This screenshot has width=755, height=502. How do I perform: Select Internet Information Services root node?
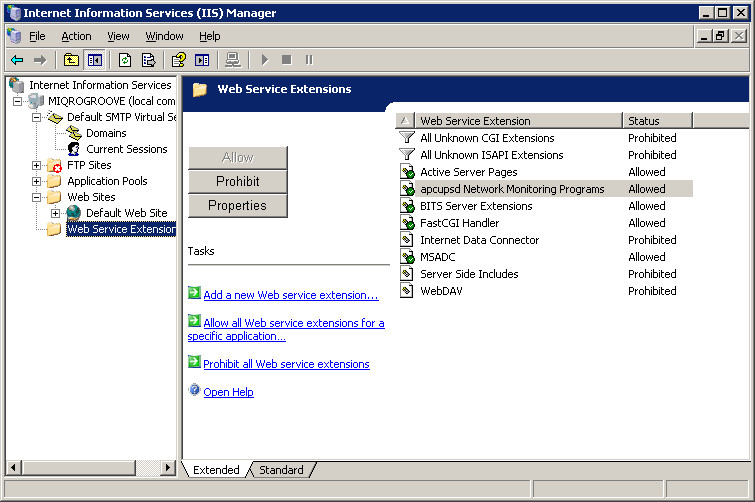(100, 85)
